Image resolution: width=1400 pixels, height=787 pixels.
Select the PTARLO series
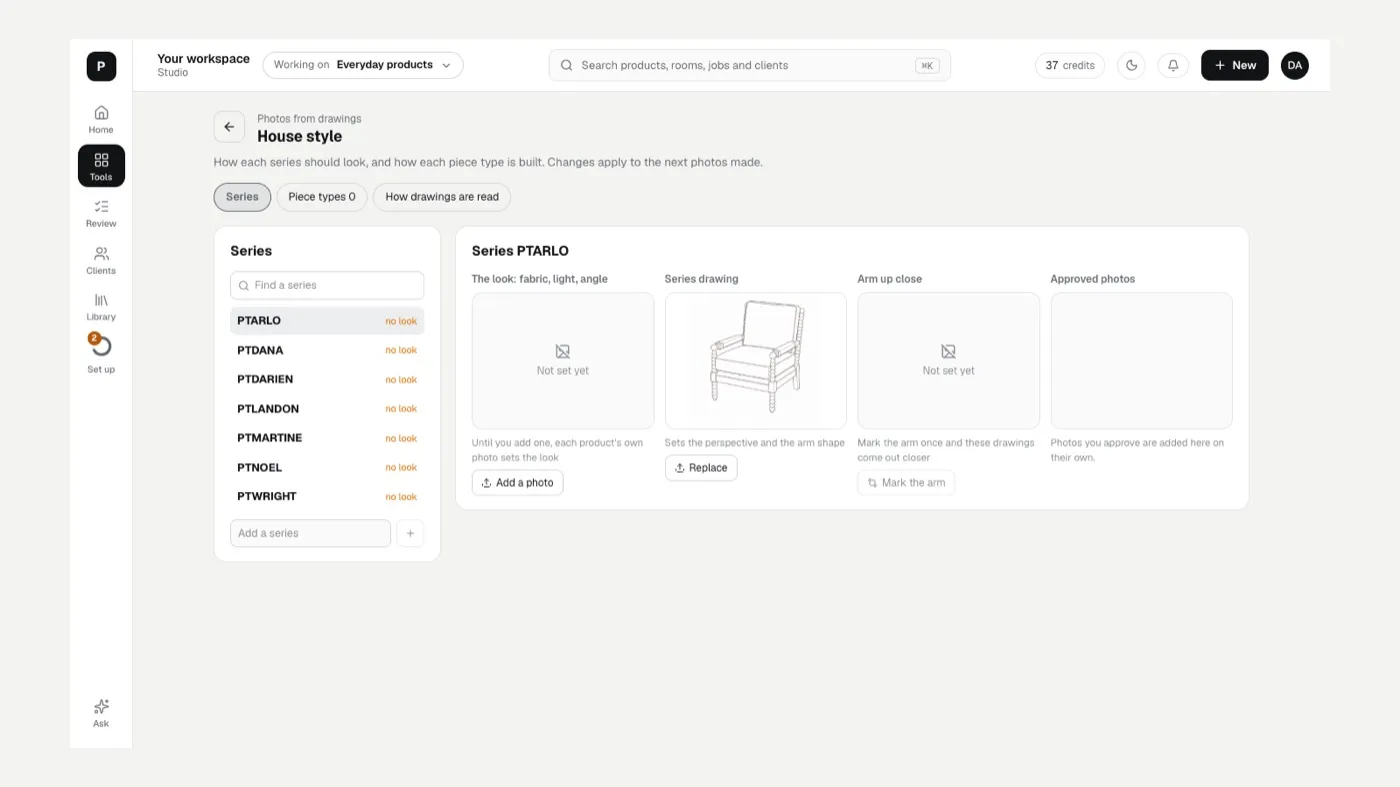pyautogui.click(x=327, y=321)
